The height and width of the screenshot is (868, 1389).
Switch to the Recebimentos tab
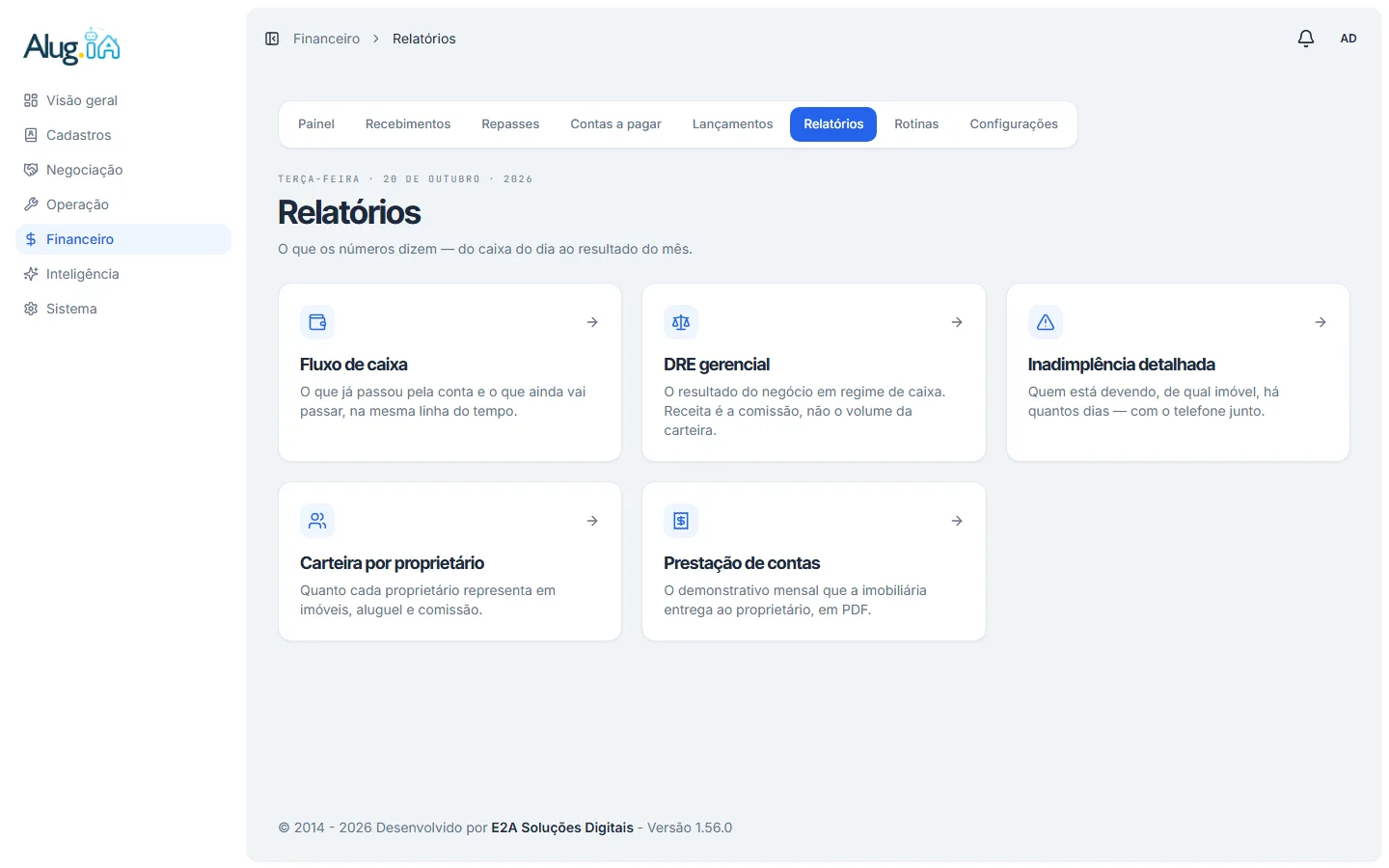[408, 124]
